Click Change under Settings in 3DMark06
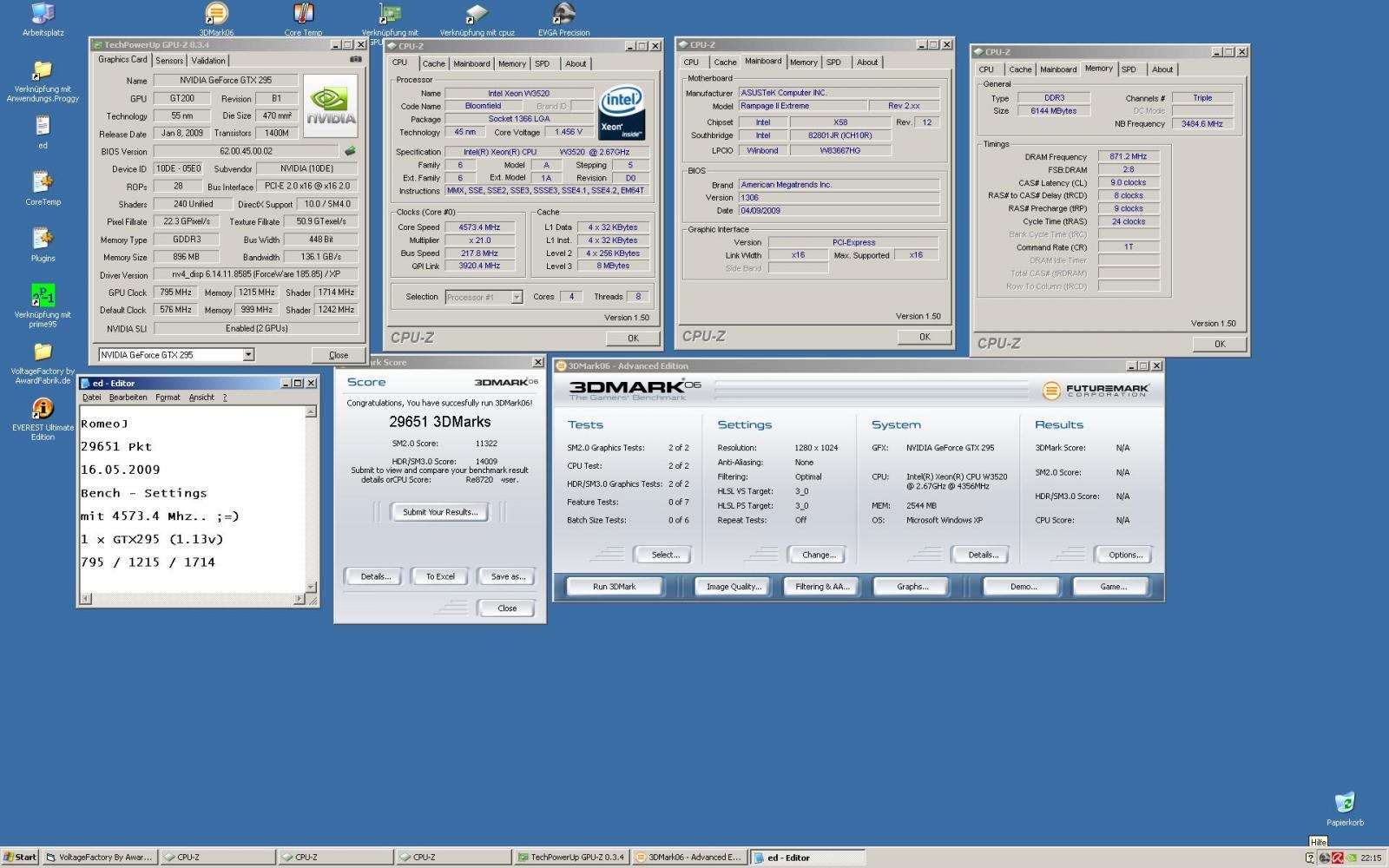This screenshot has height=868, width=1389. pos(819,555)
